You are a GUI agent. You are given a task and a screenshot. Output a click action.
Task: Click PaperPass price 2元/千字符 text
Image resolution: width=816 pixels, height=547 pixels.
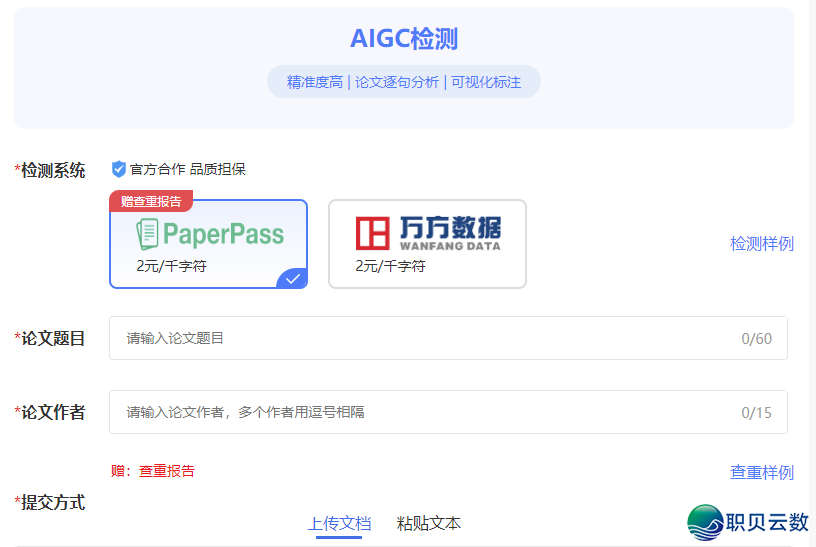click(x=171, y=266)
